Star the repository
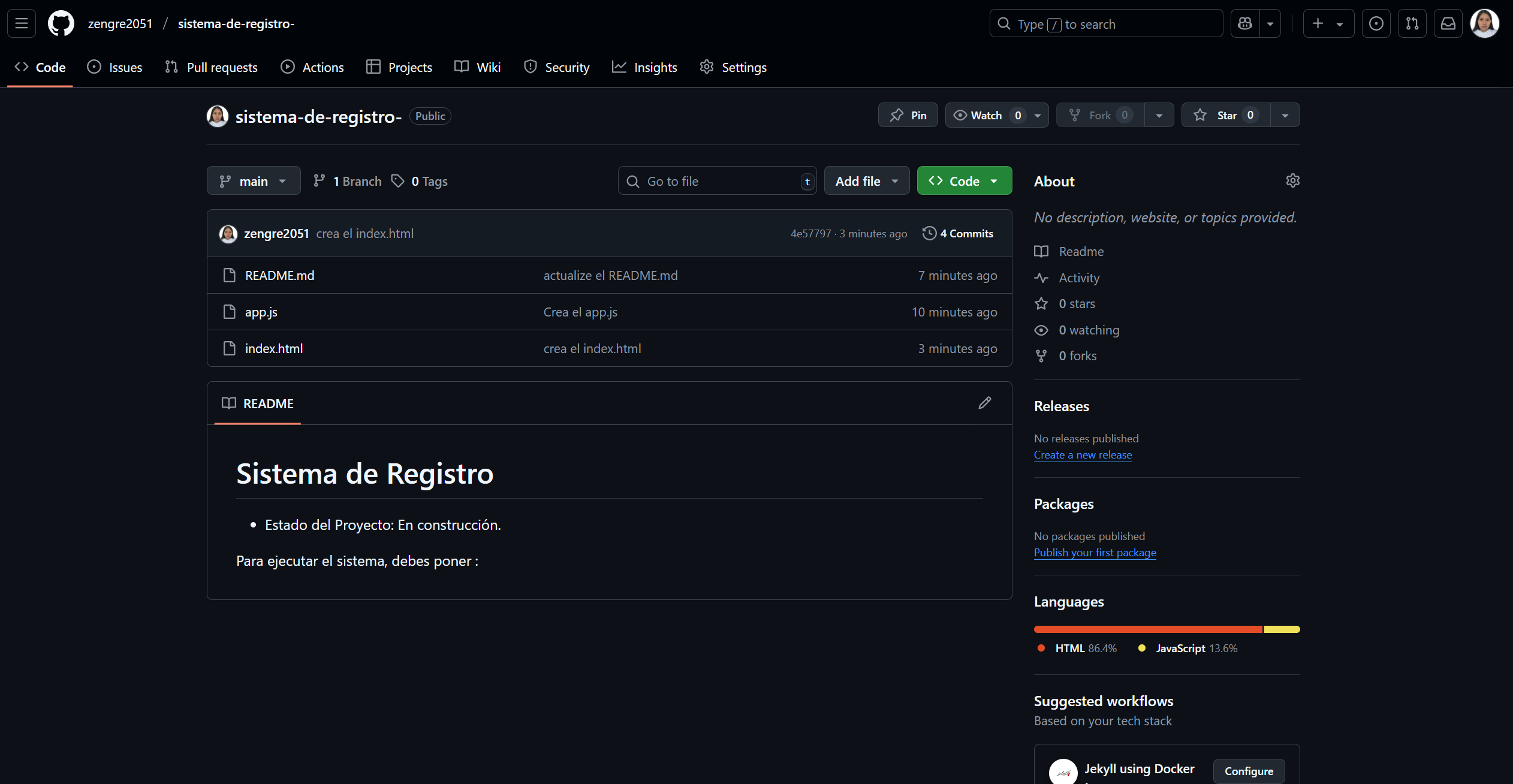 1226,115
